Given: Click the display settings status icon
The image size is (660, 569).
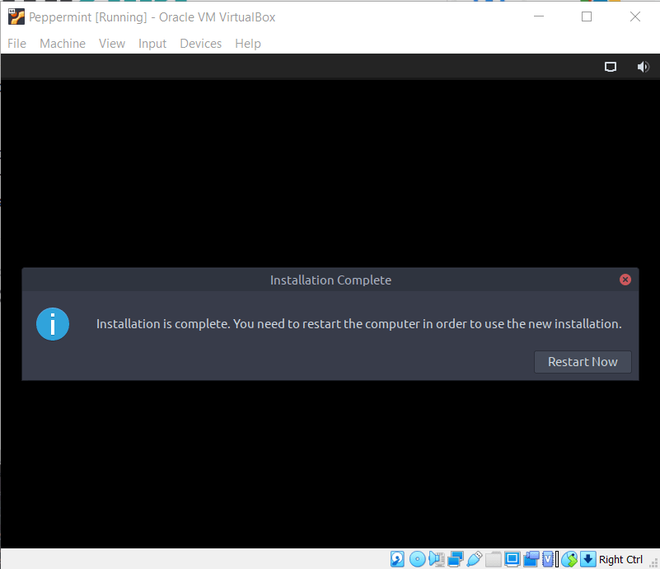Looking at the screenshot, I should pos(512,559).
